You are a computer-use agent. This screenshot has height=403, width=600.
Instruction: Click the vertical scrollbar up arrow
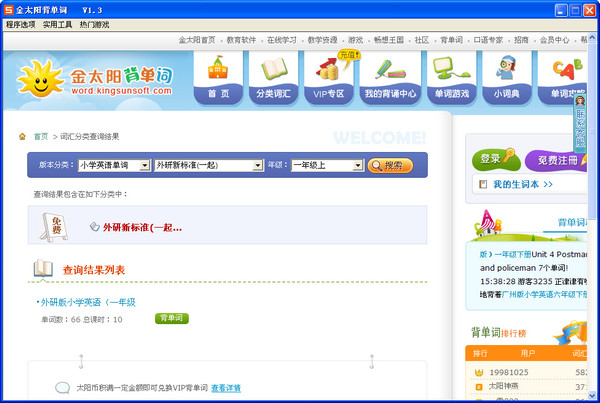(x=592, y=38)
